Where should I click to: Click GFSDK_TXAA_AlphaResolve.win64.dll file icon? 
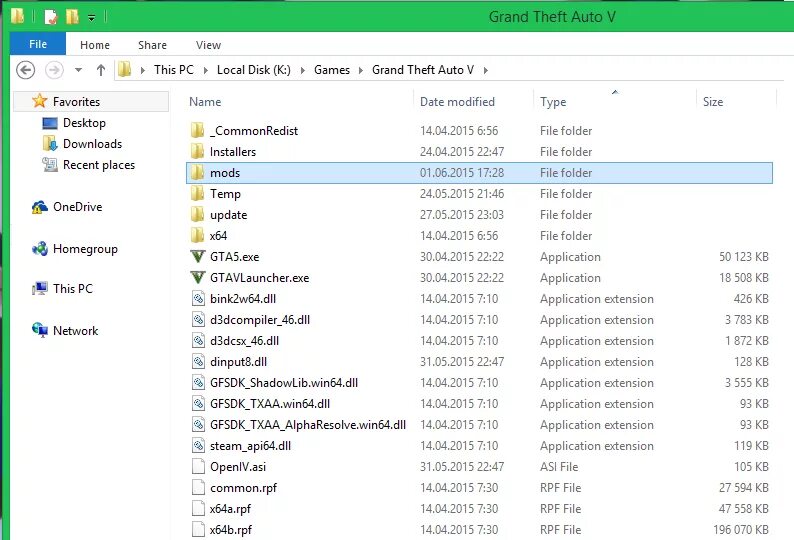click(198, 425)
